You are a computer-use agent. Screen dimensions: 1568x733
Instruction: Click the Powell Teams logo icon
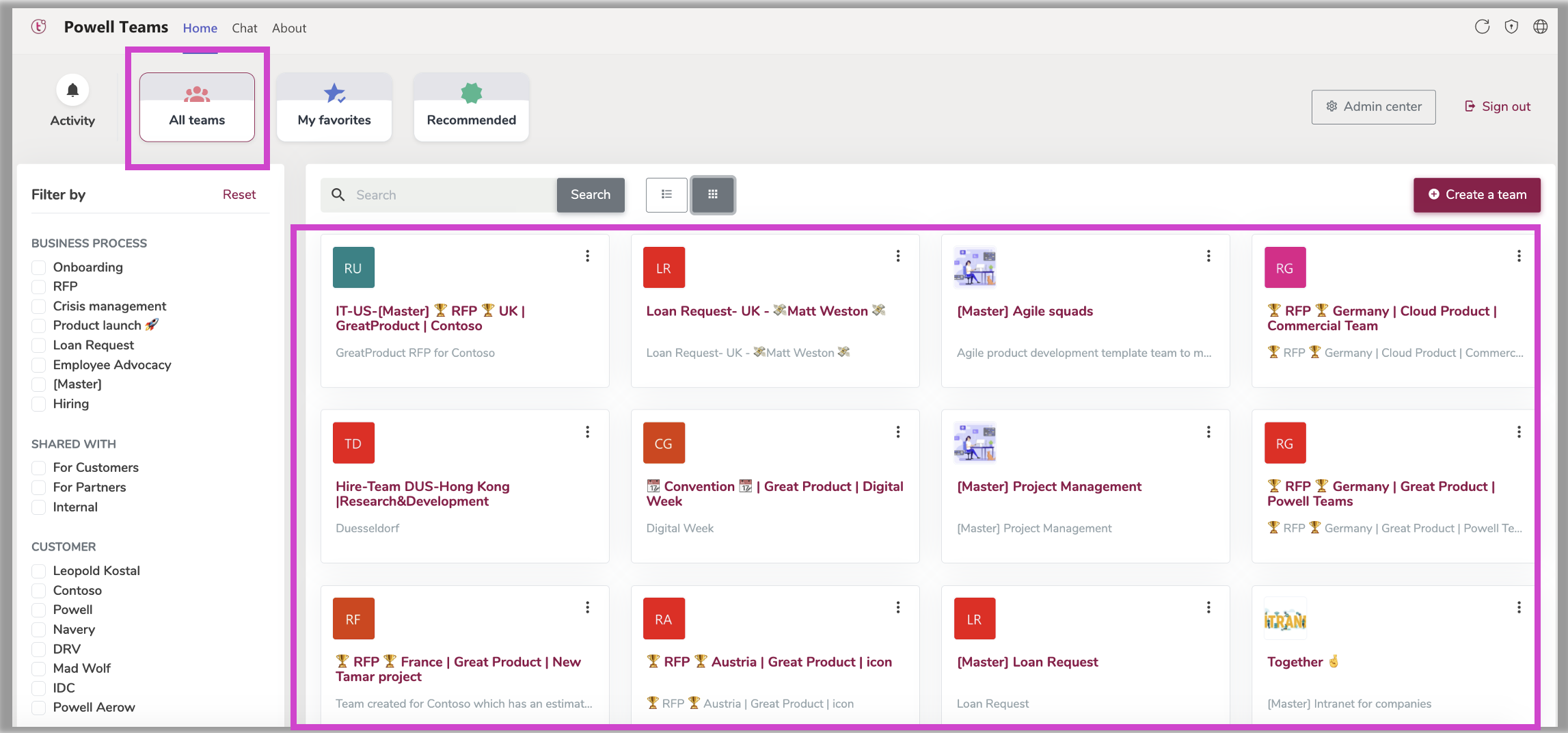pos(39,27)
